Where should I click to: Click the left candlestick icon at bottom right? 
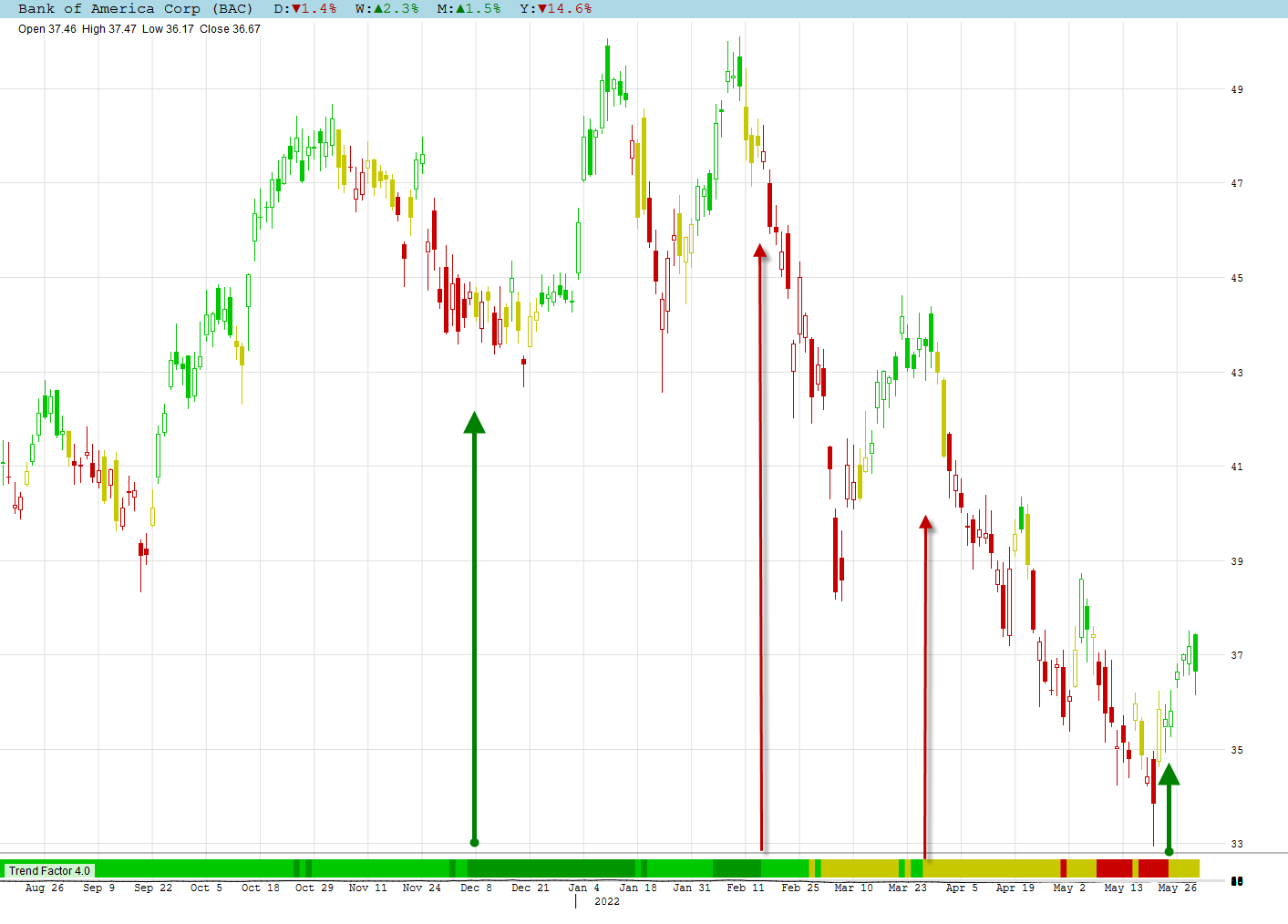[1233, 881]
